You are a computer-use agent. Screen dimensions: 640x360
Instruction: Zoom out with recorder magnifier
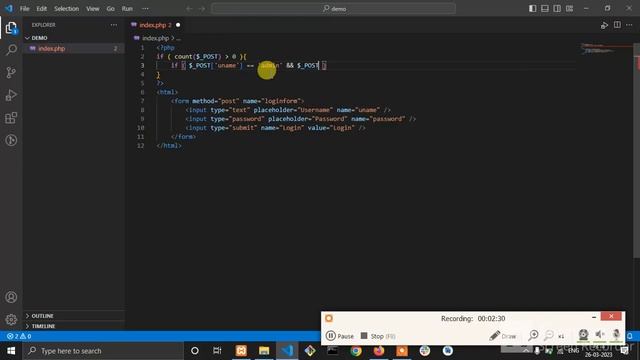tap(549, 336)
